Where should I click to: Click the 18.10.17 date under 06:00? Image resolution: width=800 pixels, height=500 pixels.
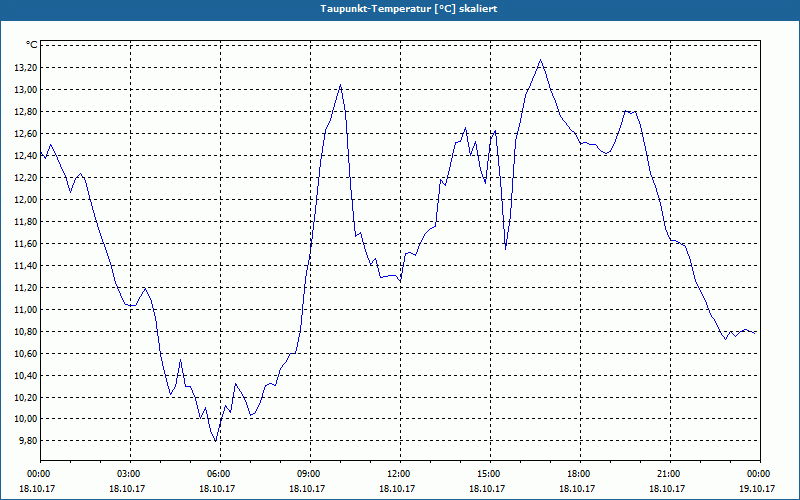click(x=217, y=488)
